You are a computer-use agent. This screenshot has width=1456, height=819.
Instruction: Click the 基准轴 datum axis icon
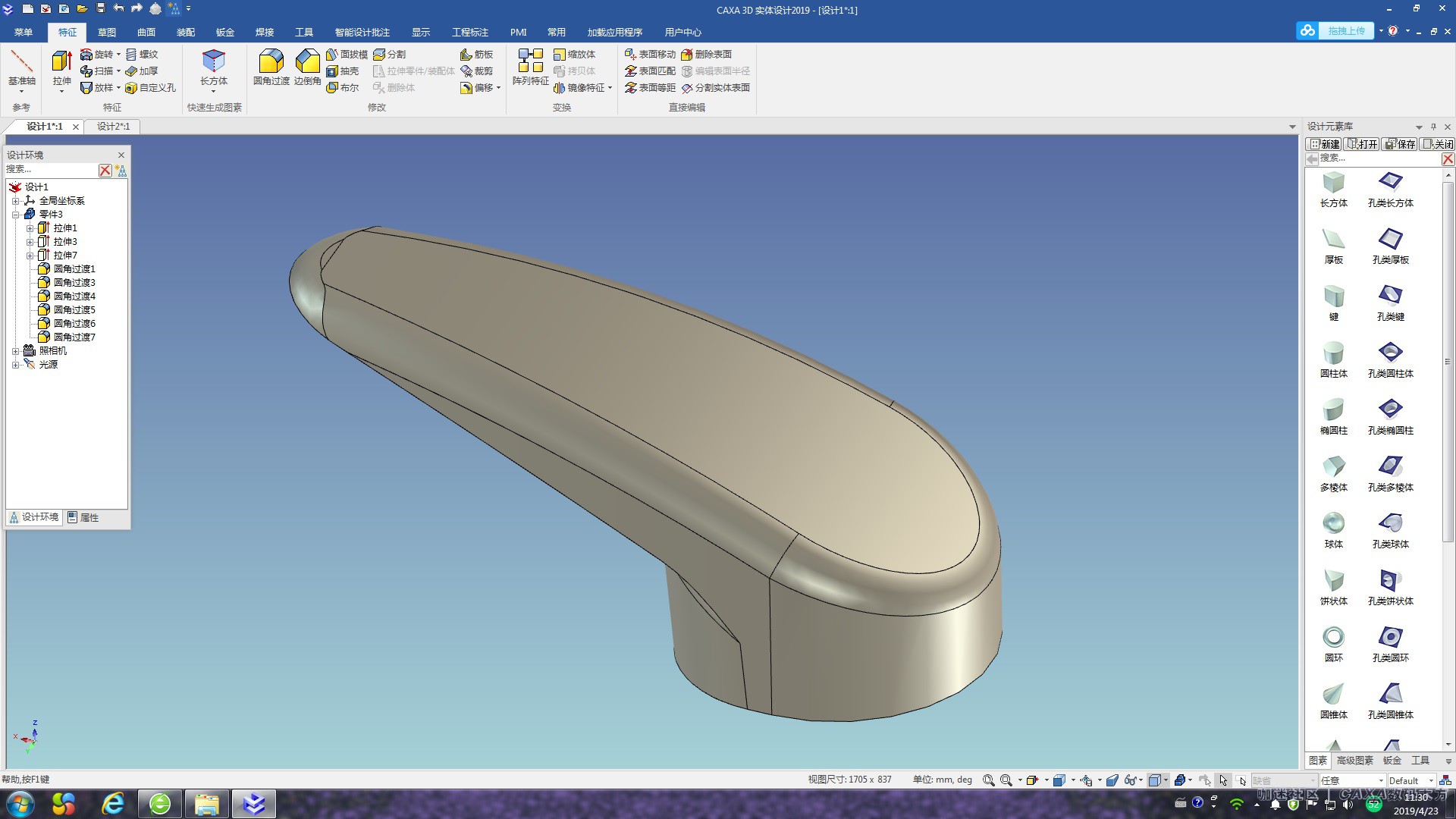coord(21,64)
